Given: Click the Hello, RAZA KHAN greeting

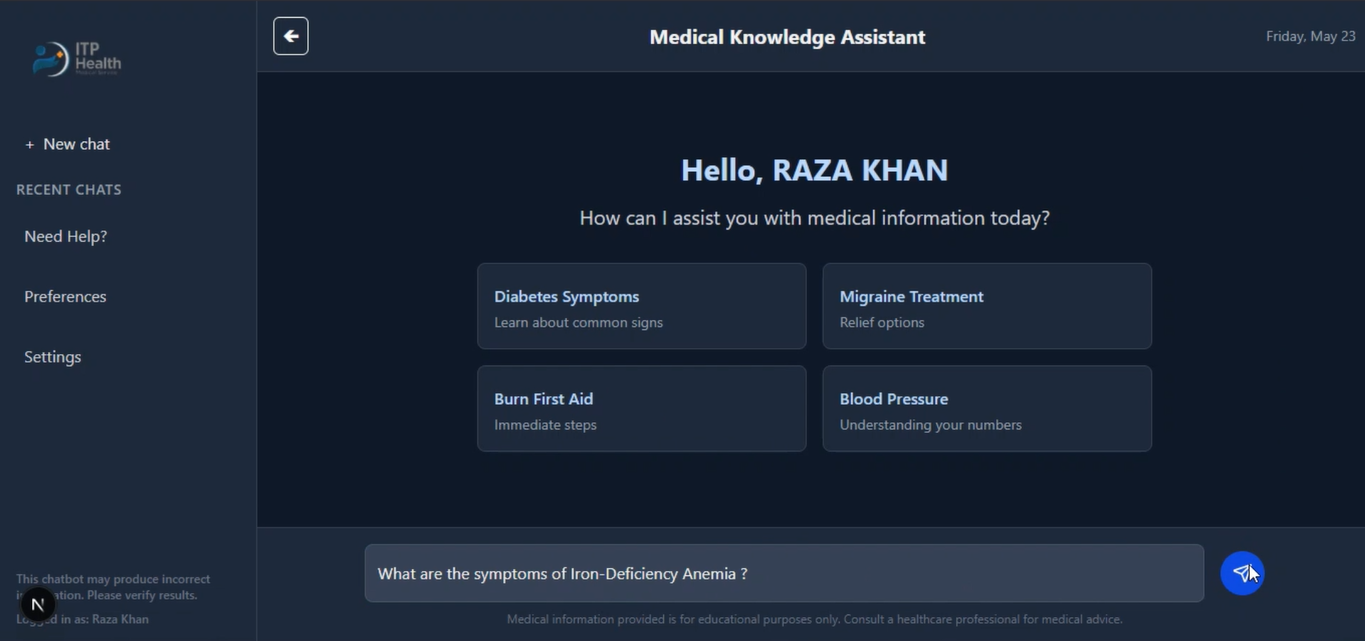Looking at the screenshot, I should click(814, 170).
